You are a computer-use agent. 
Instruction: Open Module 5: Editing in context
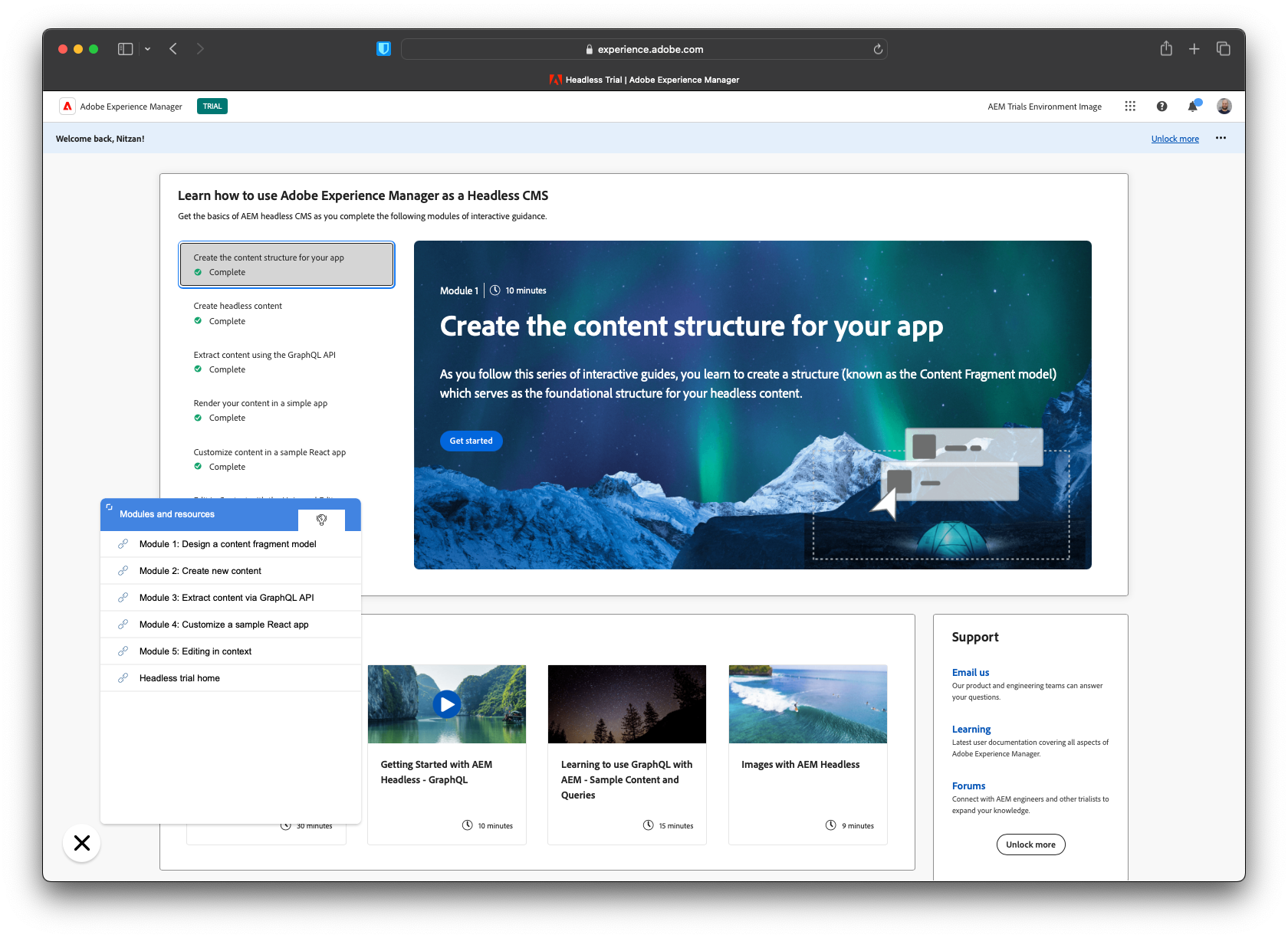pos(231,651)
